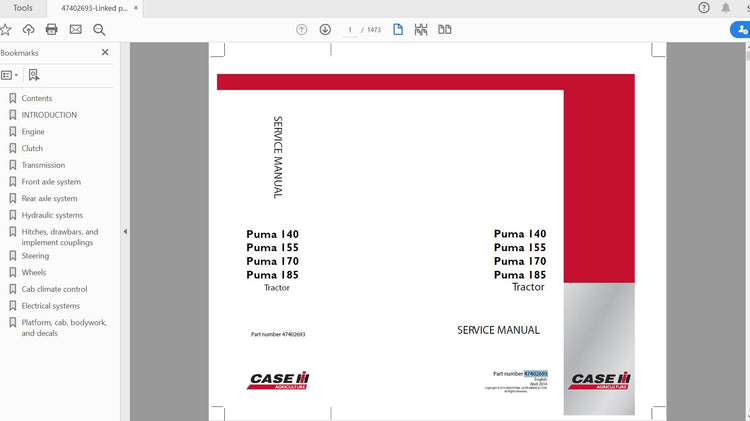Select the 47402693-Linked document tab
Viewport: 750px width, 421px height.
point(94,8)
